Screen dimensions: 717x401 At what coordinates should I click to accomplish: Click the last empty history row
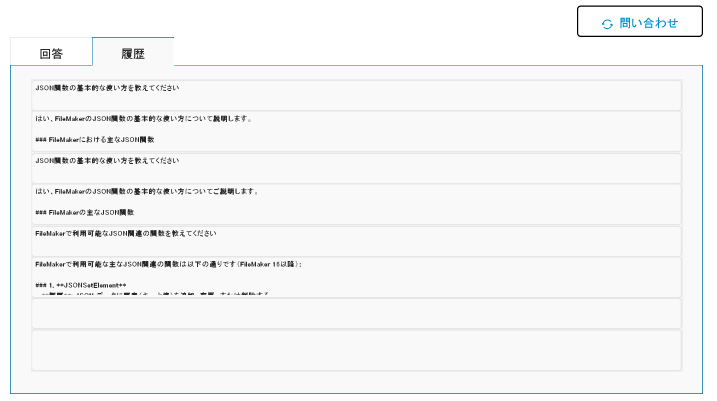(x=356, y=350)
